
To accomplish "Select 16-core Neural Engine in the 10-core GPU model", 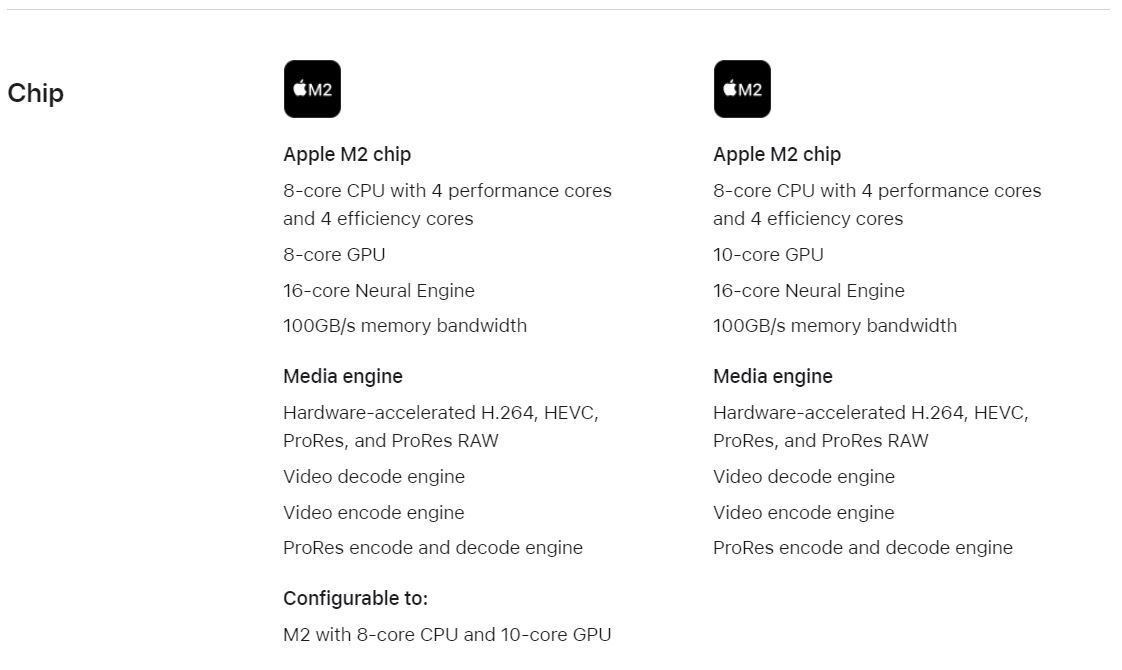I will tap(809, 290).
